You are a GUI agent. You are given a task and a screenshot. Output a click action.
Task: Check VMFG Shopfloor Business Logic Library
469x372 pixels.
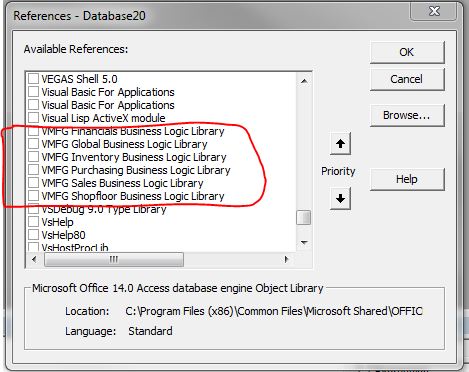tap(33, 196)
